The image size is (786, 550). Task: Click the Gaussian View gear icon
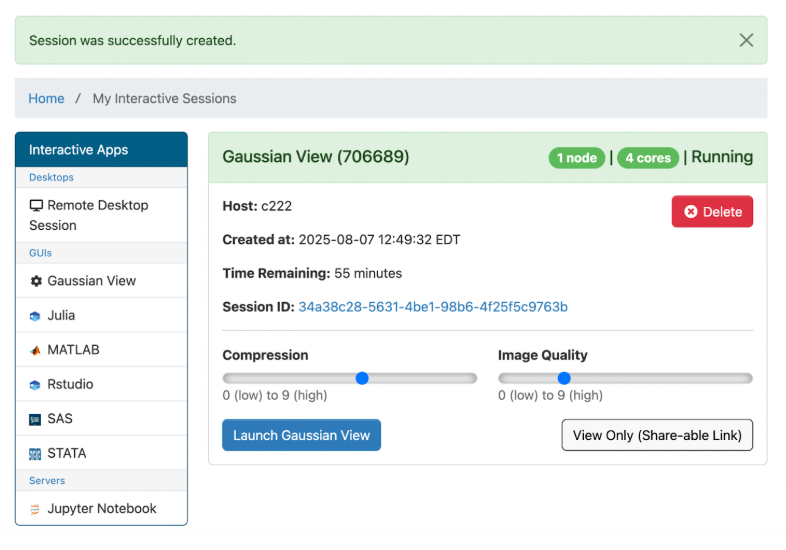click(x=36, y=281)
